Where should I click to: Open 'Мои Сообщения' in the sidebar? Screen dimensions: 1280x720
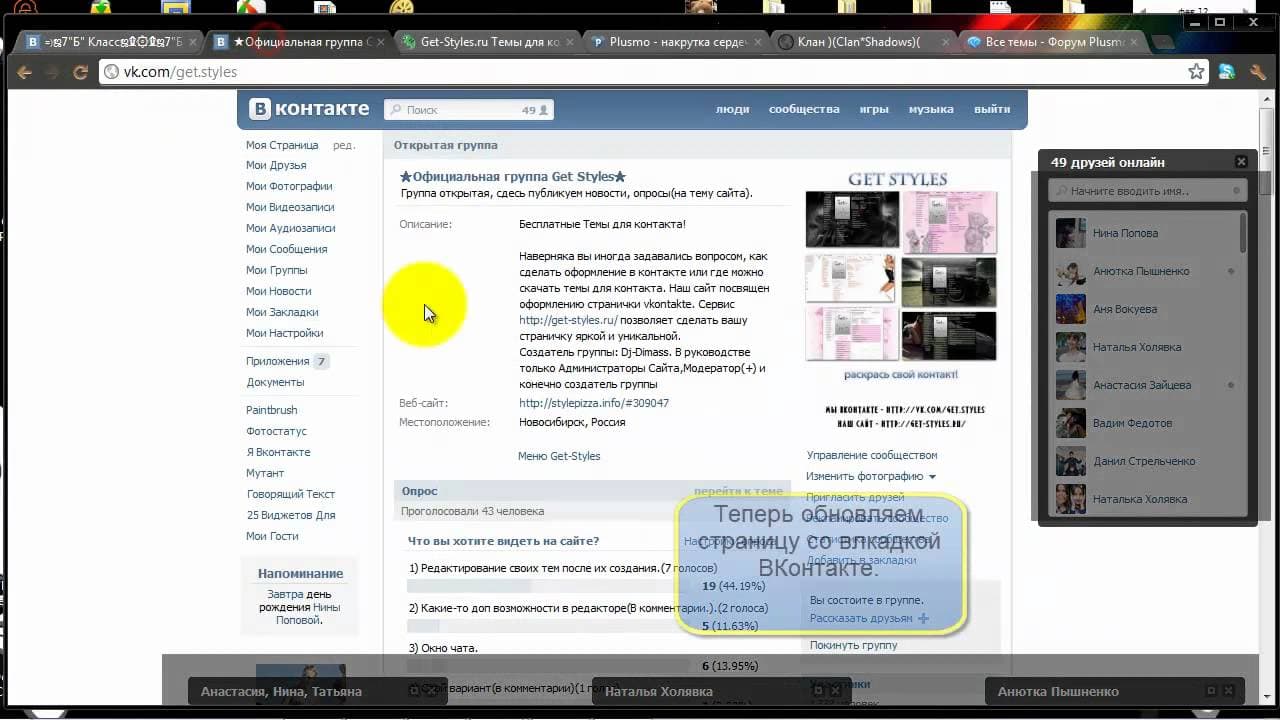click(x=286, y=249)
